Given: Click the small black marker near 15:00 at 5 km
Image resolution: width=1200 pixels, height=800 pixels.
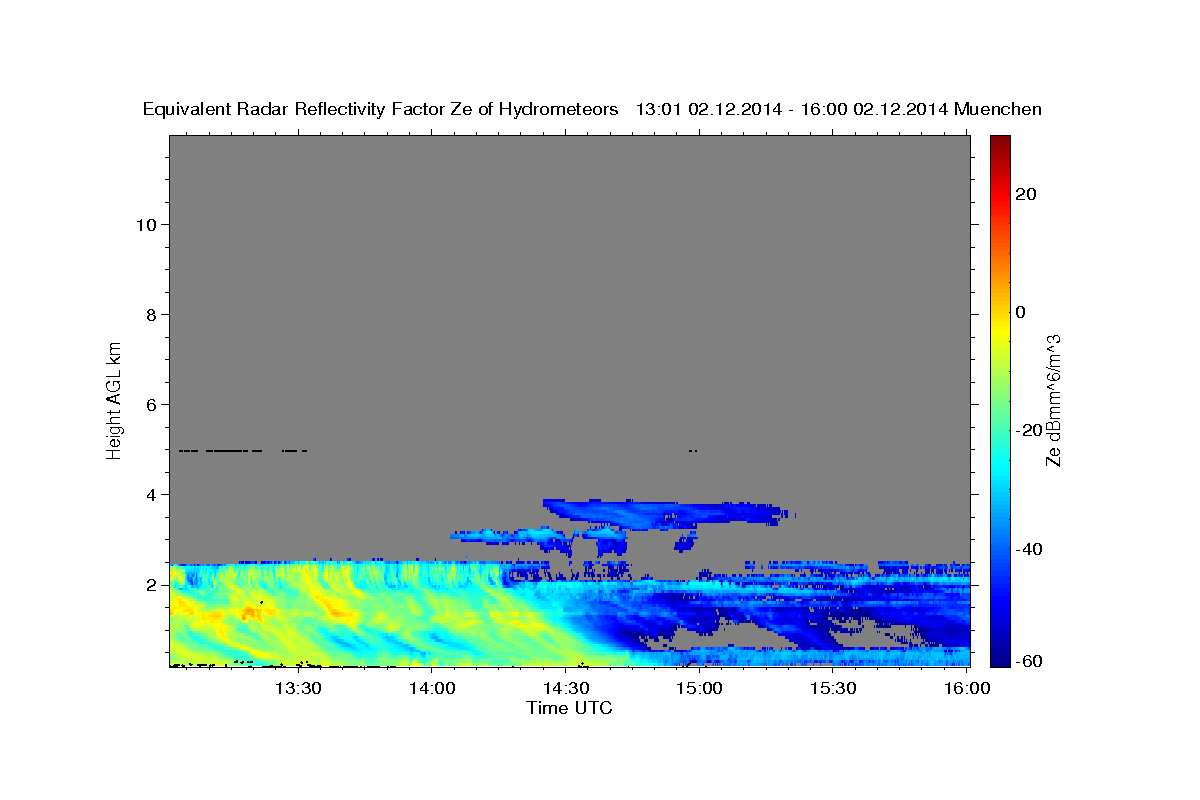Looking at the screenshot, I should coord(693,451).
